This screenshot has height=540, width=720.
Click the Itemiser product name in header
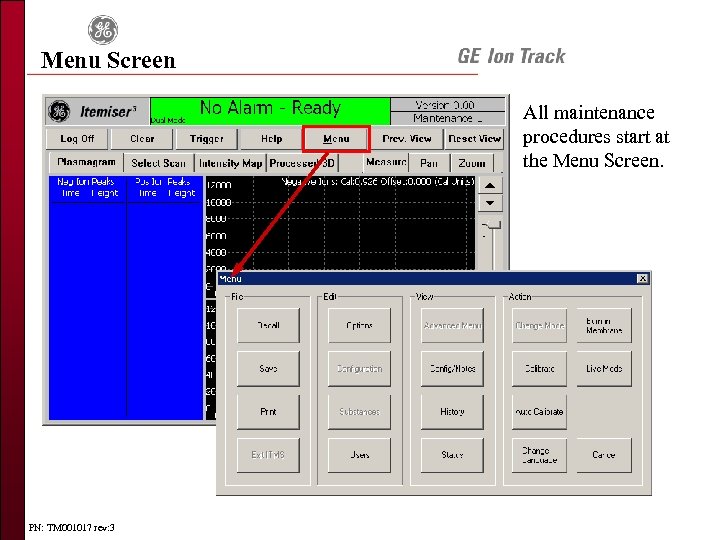[108, 111]
